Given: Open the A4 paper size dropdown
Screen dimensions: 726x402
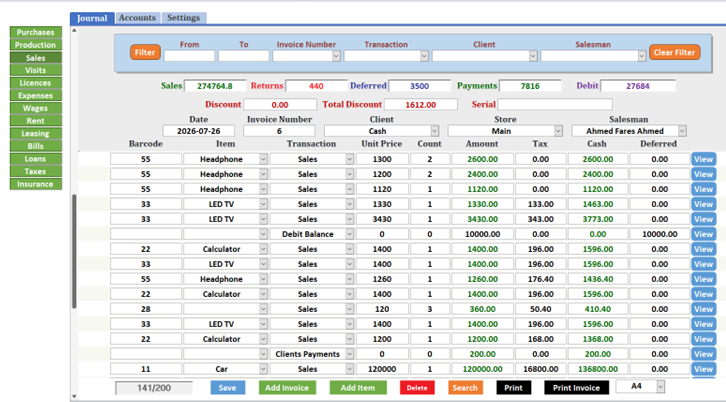Looking at the screenshot, I should pos(661,386).
